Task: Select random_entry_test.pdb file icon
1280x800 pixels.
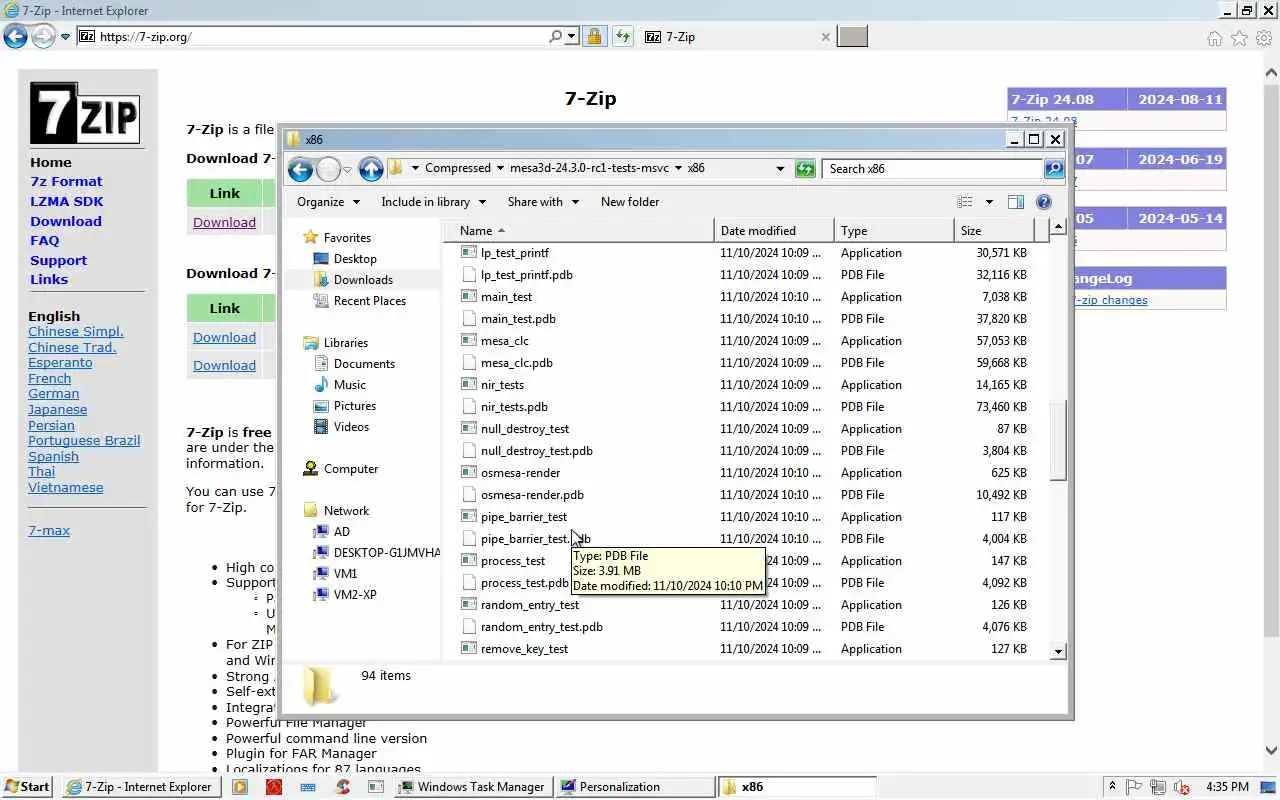Action: (469, 627)
